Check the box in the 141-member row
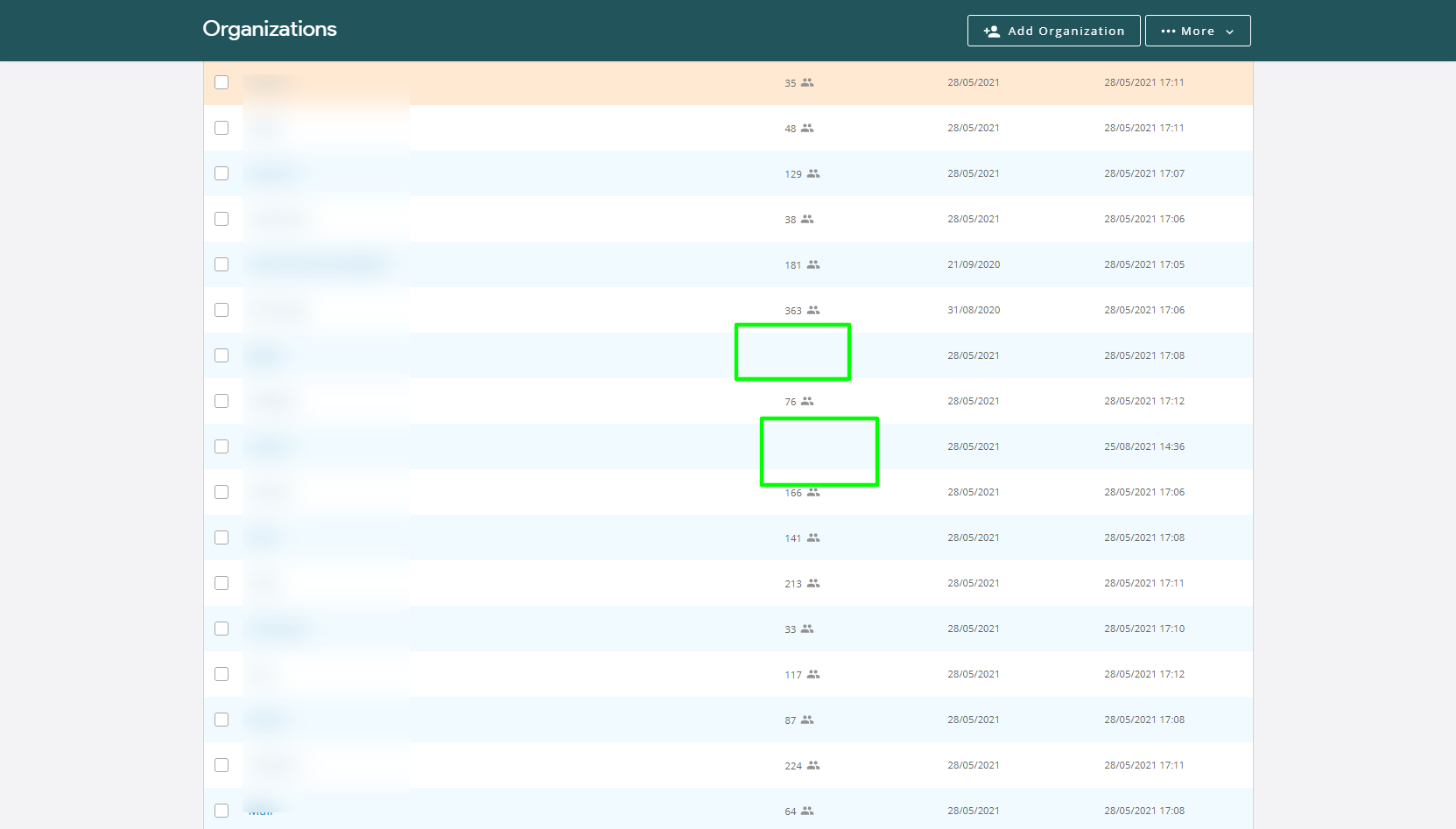 tap(222, 537)
